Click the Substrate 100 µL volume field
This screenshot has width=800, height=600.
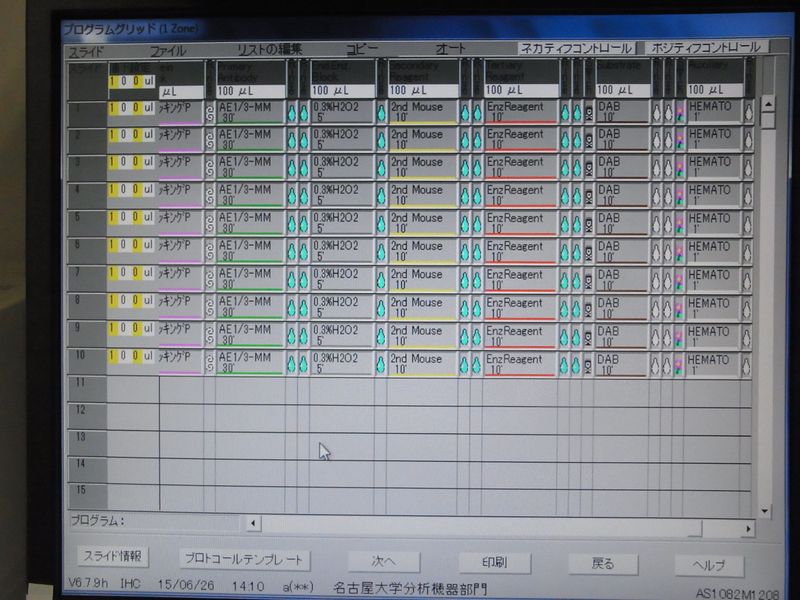point(623,90)
